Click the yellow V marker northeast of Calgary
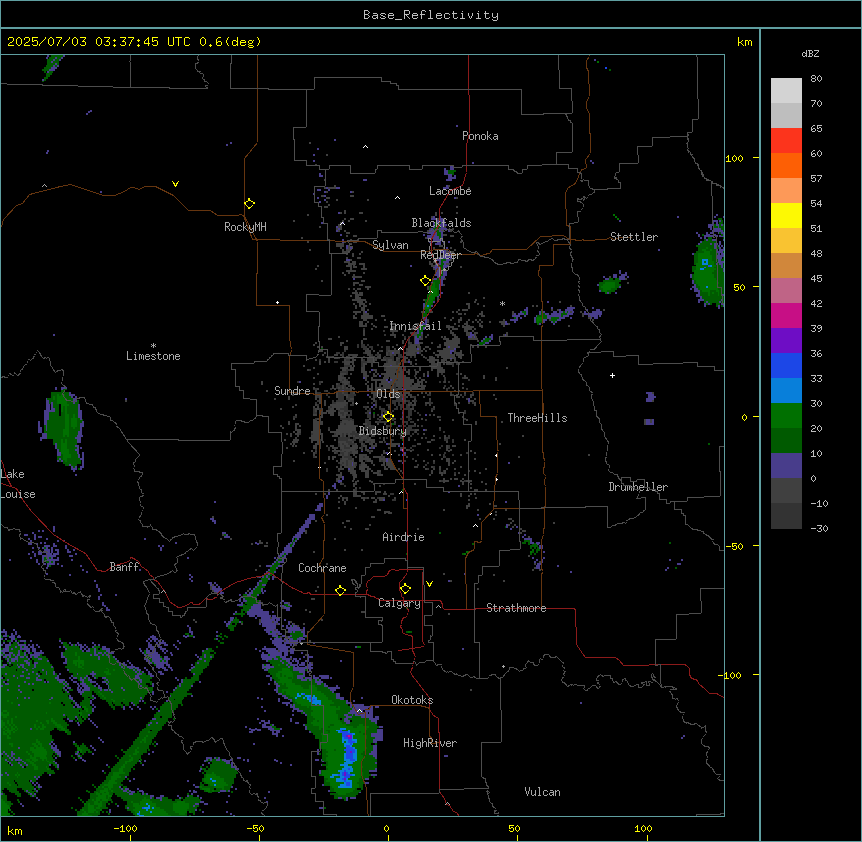The width and height of the screenshot is (862, 842). [x=429, y=584]
